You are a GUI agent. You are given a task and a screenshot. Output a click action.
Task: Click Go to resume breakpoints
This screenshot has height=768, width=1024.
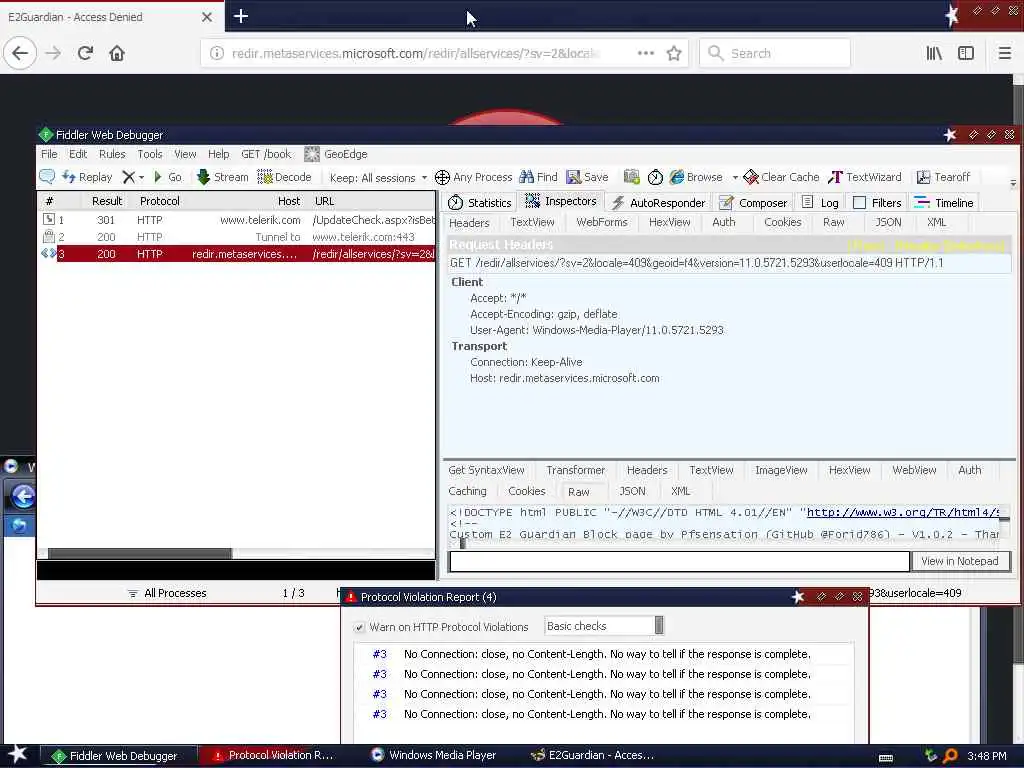click(168, 177)
